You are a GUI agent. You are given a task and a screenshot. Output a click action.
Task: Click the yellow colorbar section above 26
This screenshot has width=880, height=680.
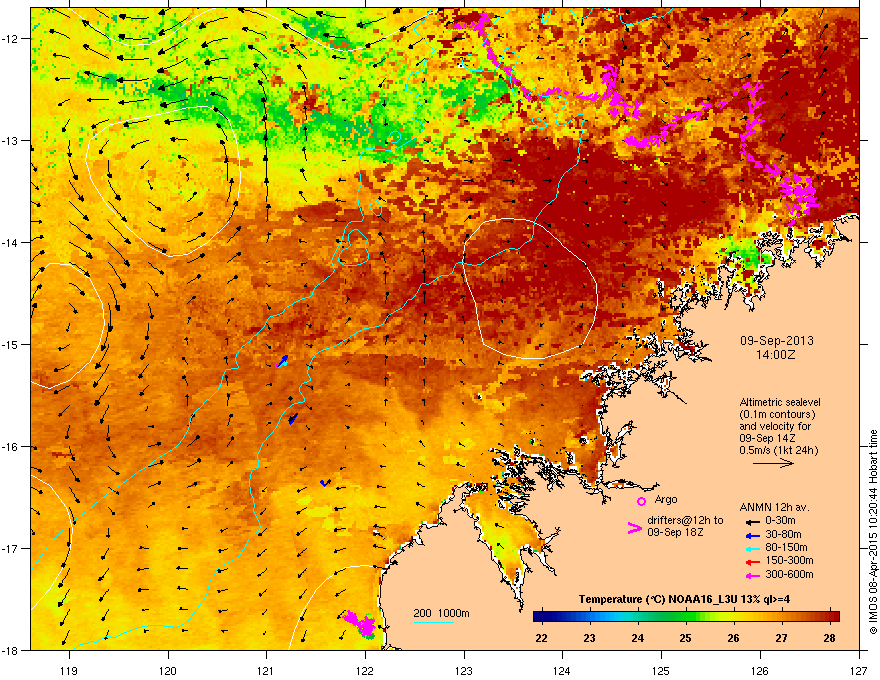point(733,616)
